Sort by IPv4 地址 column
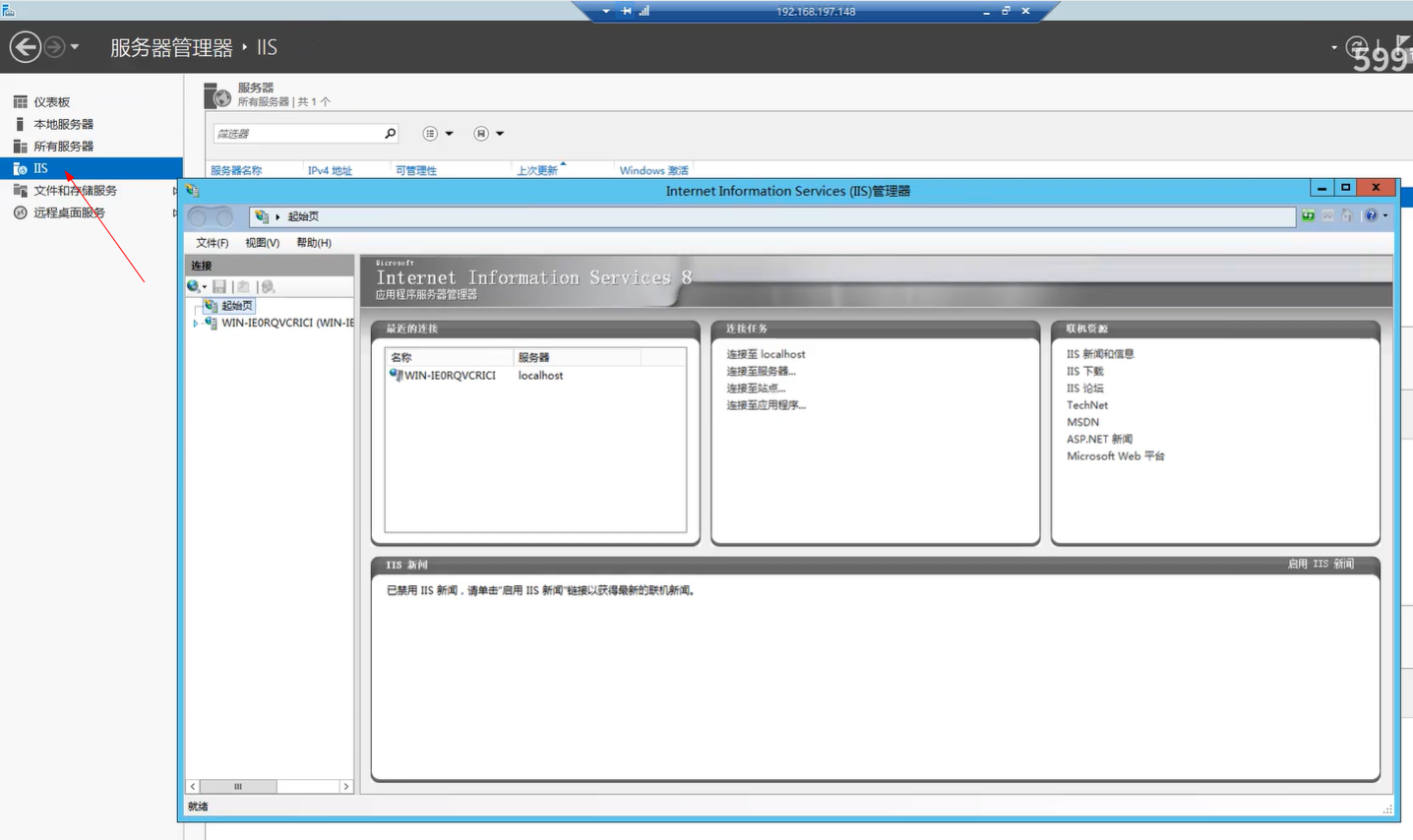 coord(330,170)
